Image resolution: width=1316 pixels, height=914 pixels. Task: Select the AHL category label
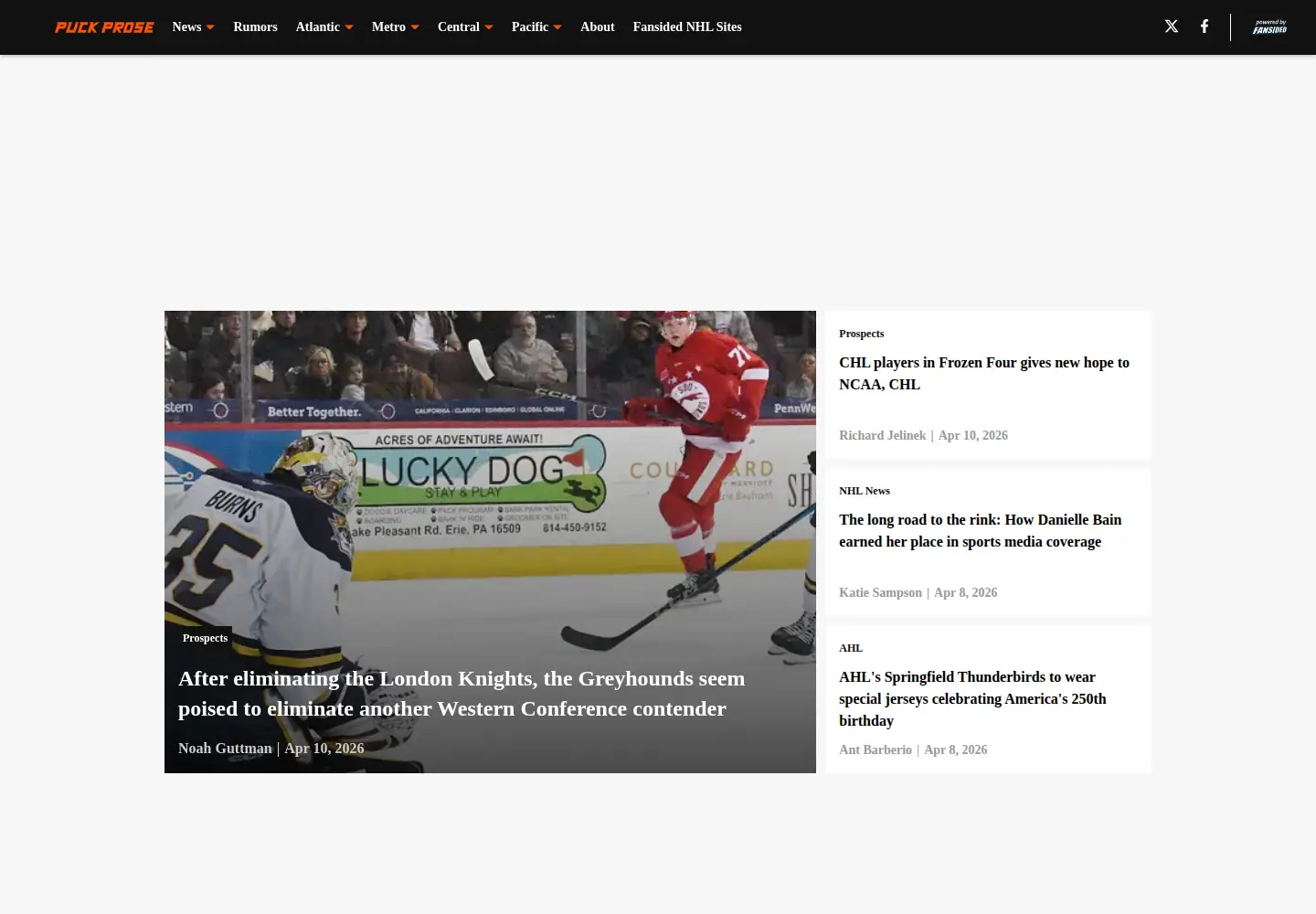coord(851,648)
